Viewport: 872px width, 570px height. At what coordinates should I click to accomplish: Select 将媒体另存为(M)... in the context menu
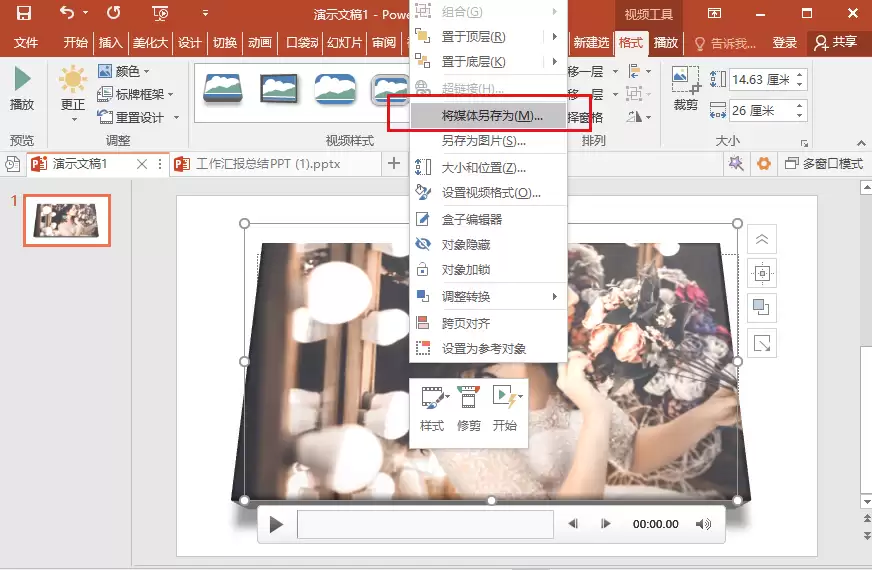pos(491,116)
